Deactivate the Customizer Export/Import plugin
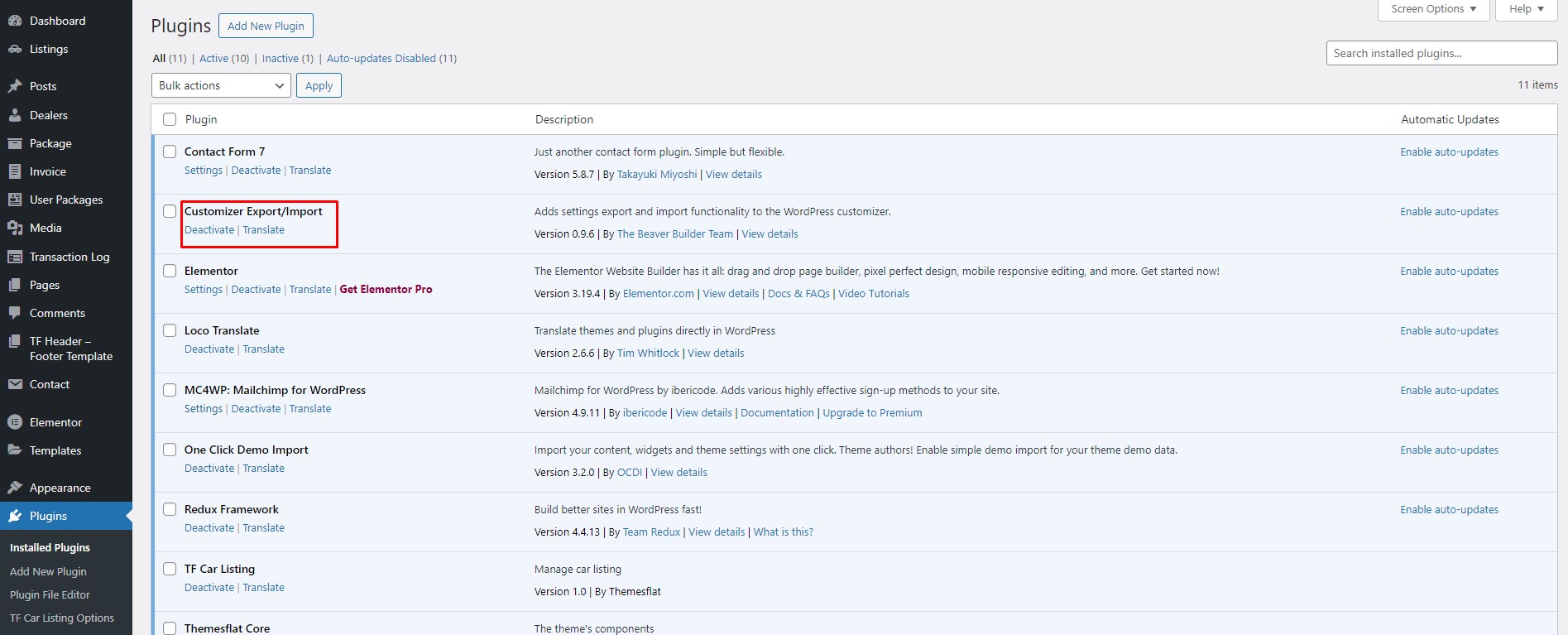This screenshot has width=1568, height=635. 209,229
